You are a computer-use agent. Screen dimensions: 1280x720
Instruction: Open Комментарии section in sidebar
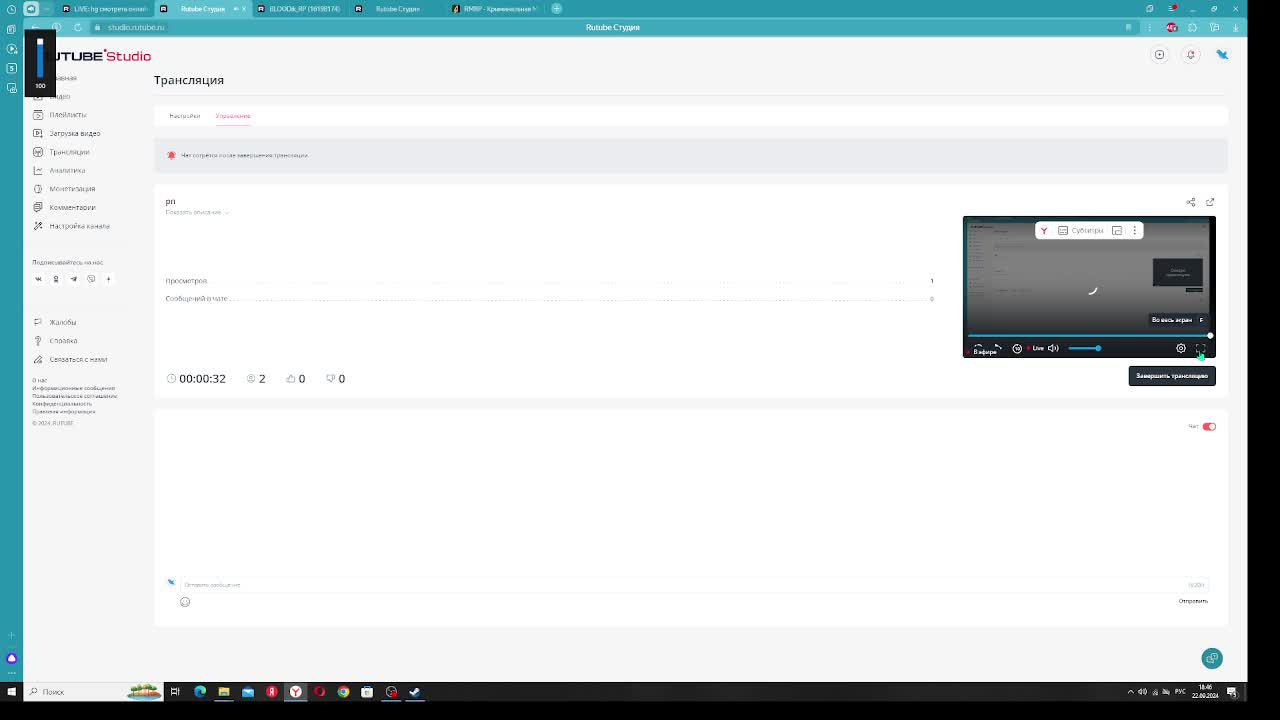tap(72, 207)
